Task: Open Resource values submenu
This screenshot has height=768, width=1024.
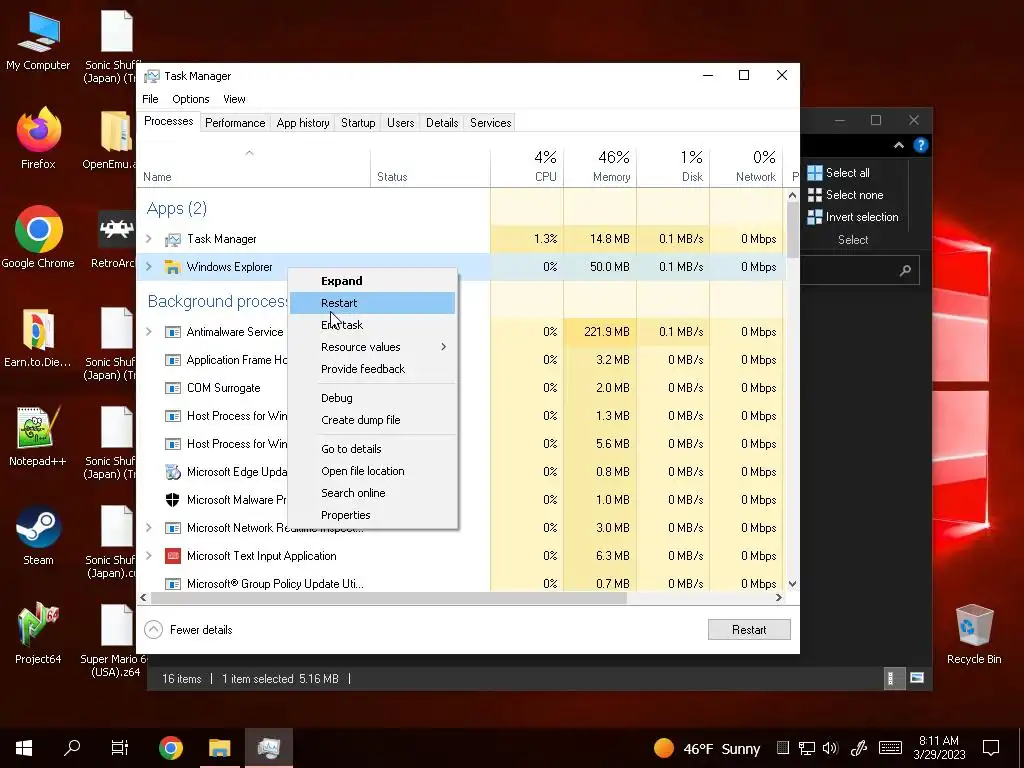Action: pyautogui.click(x=372, y=347)
